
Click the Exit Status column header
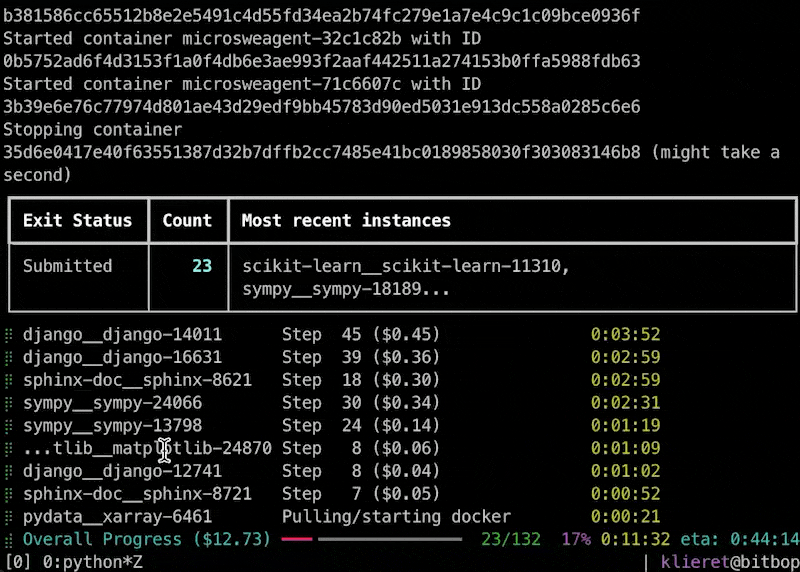pyautogui.click(x=77, y=221)
